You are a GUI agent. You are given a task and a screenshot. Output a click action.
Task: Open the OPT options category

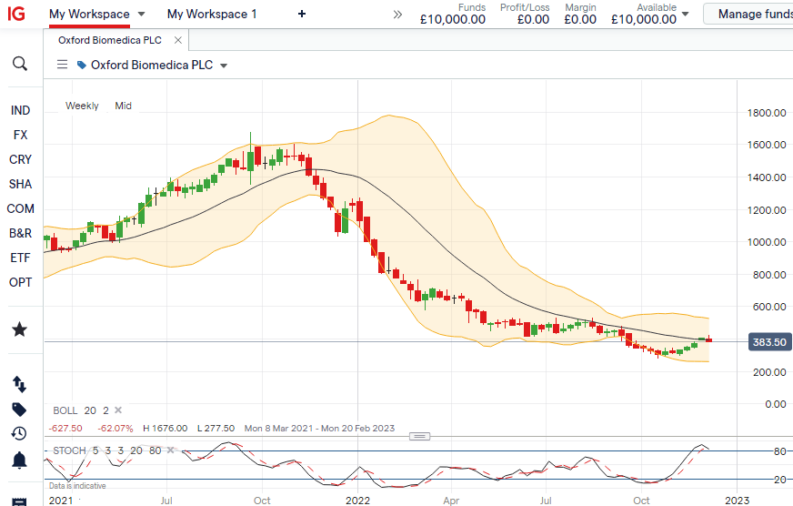(20, 283)
